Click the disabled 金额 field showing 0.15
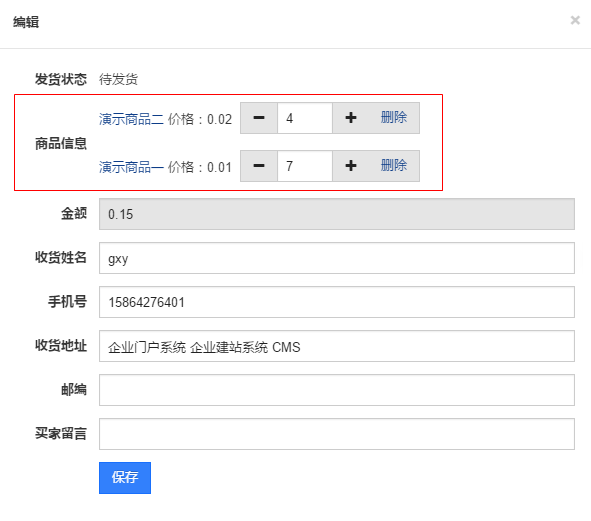Screen dimensions: 591x521 tap(337, 214)
